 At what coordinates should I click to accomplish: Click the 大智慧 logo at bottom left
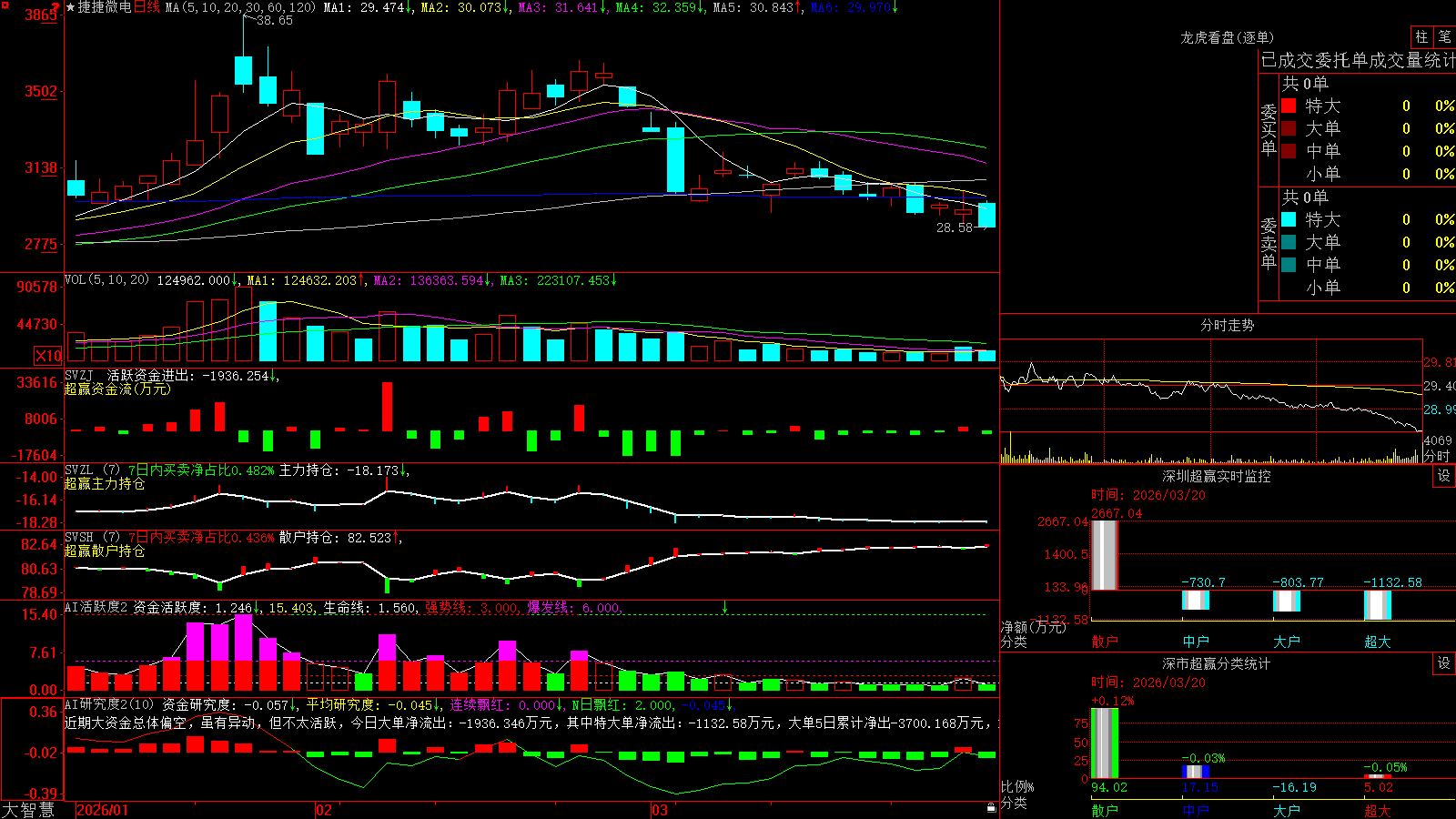coord(28,810)
